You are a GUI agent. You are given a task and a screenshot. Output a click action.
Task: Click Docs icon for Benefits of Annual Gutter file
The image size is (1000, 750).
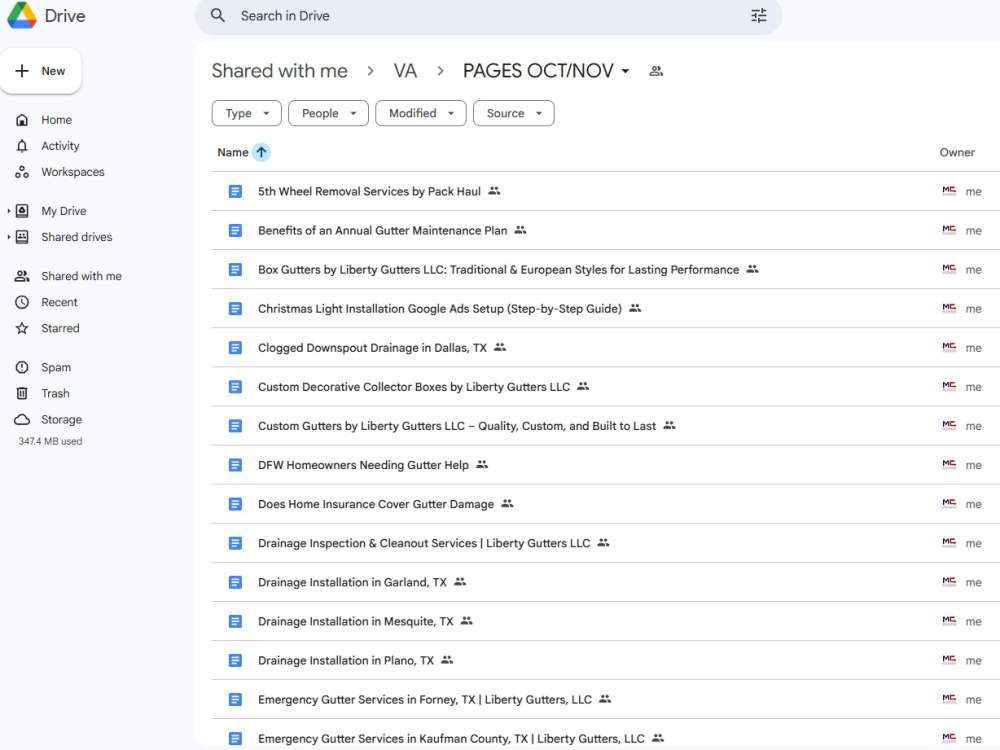coord(235,230)
